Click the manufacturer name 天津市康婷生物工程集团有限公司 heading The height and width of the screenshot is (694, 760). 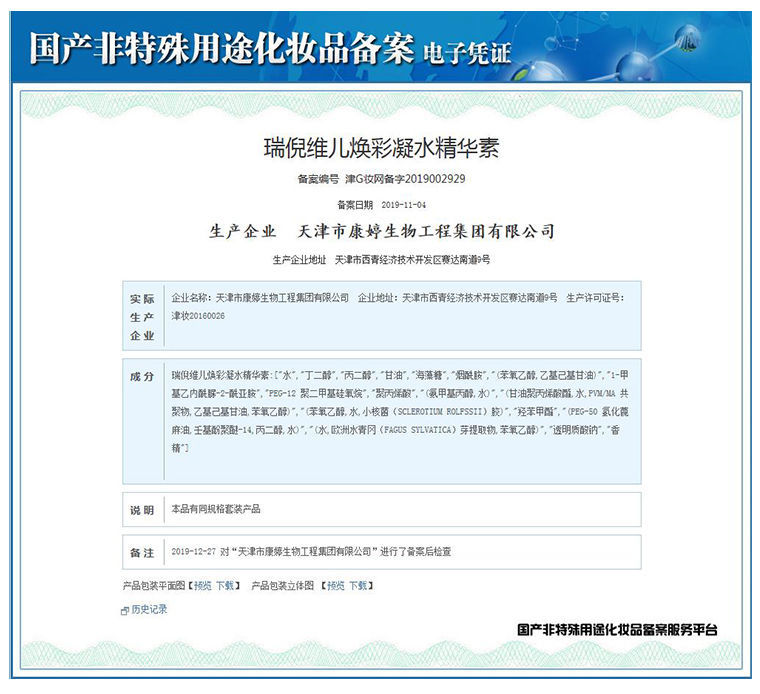(x=426, y=231)
